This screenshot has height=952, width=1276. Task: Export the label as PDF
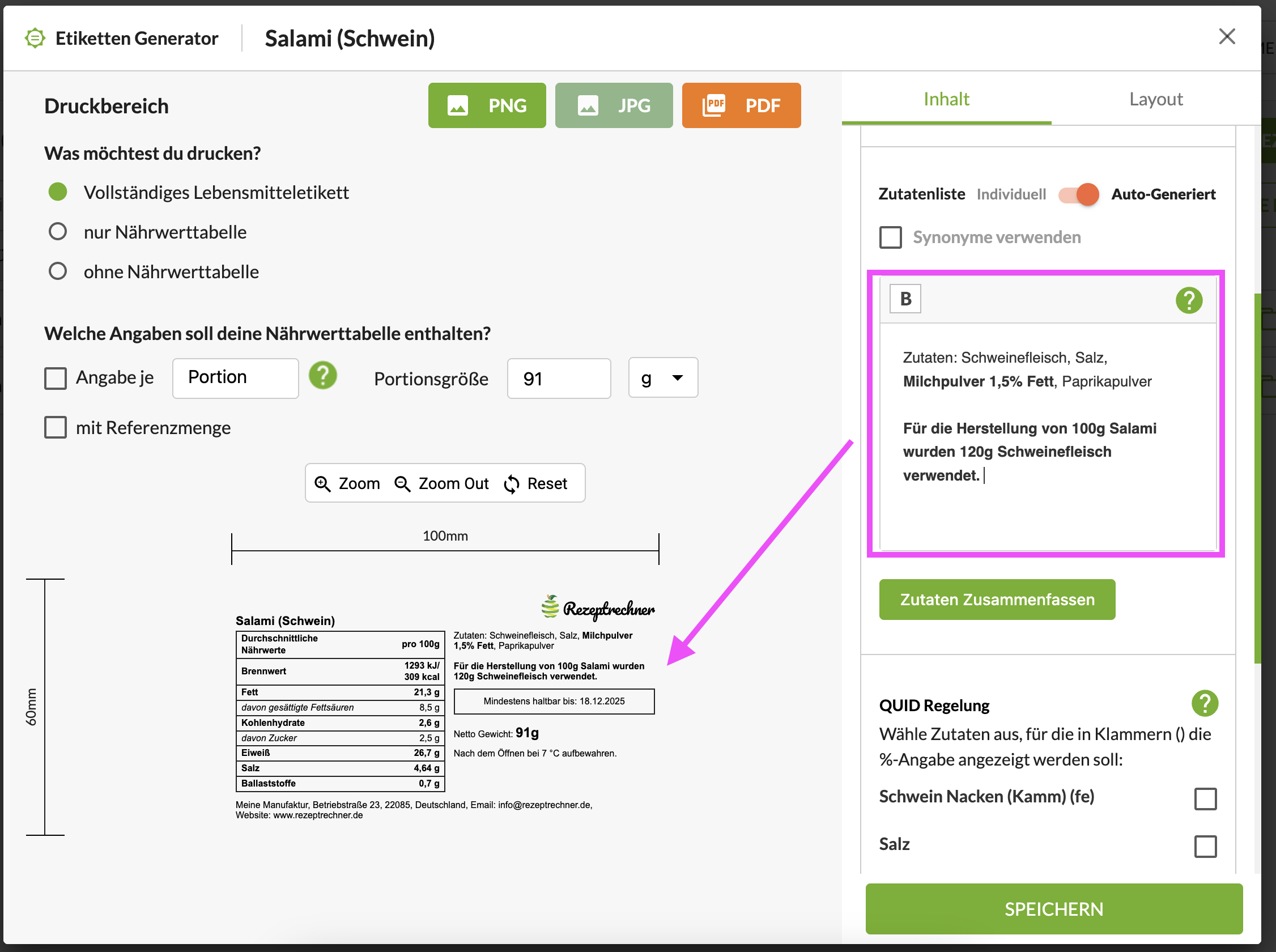[x=741, y=105]
